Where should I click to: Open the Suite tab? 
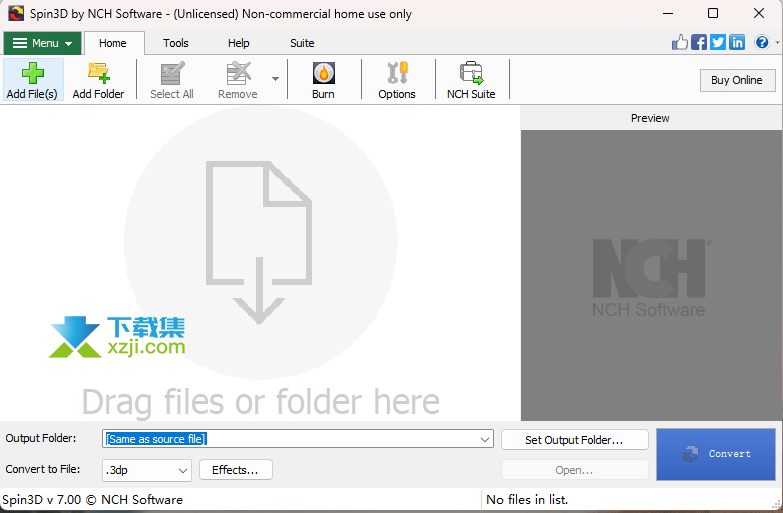tap(302, 43)
